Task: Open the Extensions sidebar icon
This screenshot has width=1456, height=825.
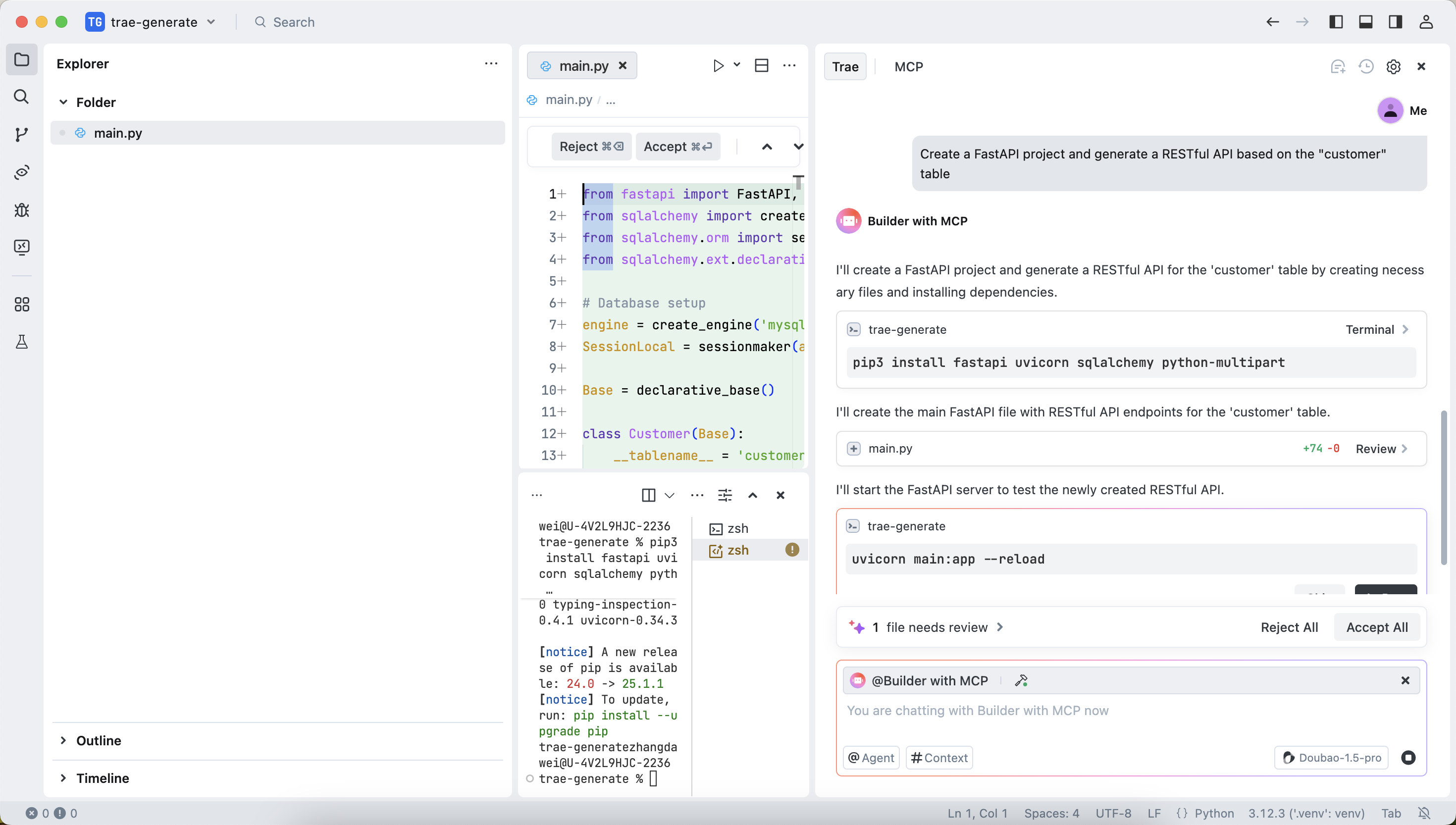Action: click(21, 304)
